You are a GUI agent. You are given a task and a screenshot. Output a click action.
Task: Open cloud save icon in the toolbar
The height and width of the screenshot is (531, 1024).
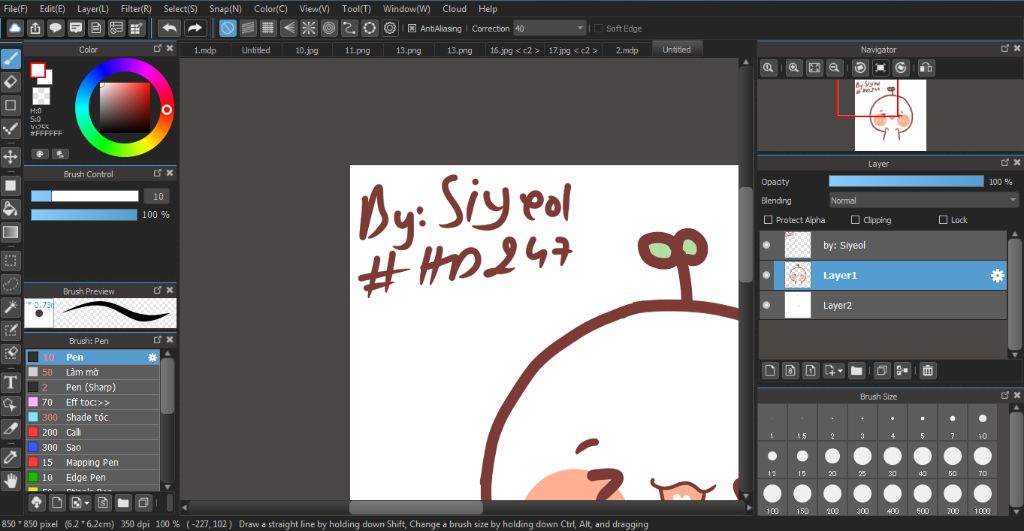point(15,28)
